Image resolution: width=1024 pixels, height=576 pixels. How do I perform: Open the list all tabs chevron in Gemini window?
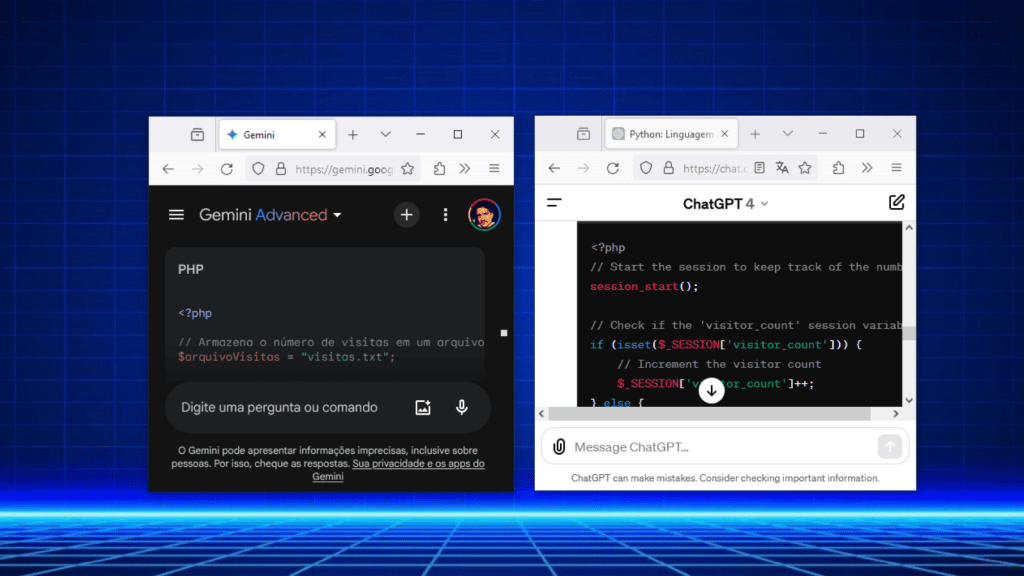point(385,134)
